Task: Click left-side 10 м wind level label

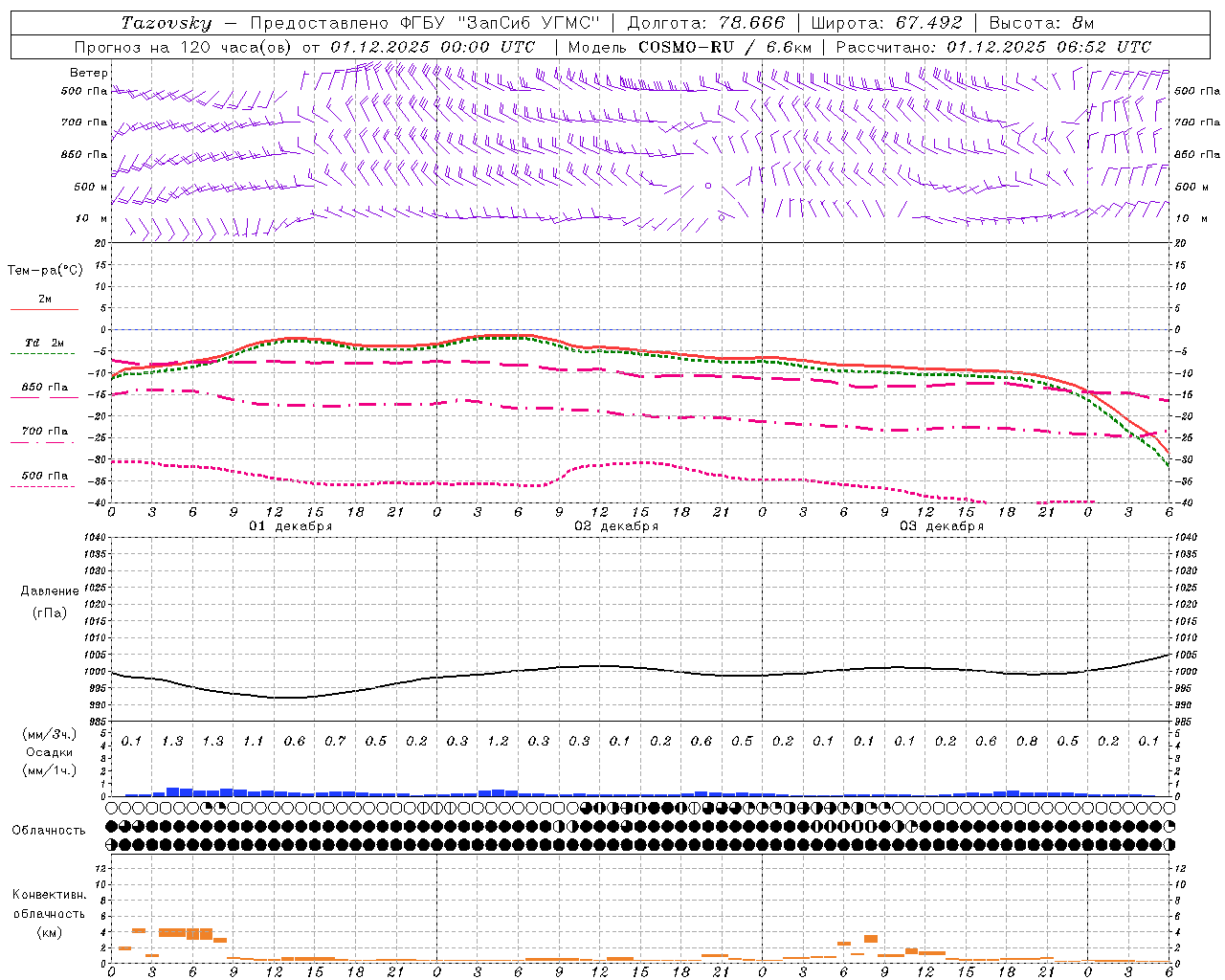Action: [x=92, y=218]
